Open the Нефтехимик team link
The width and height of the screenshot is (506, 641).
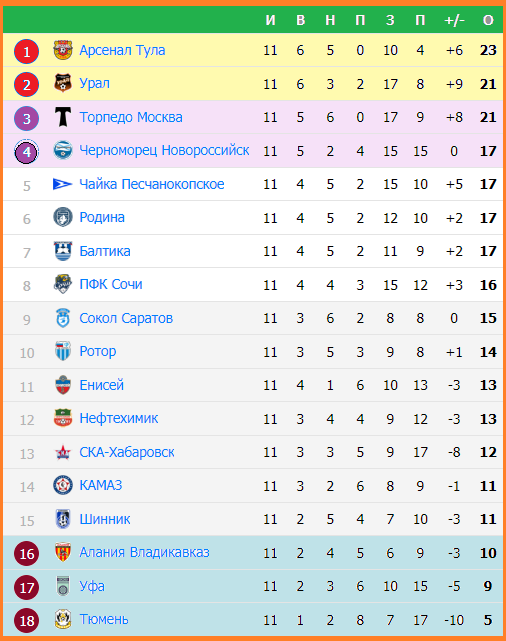tap(119, 418)
